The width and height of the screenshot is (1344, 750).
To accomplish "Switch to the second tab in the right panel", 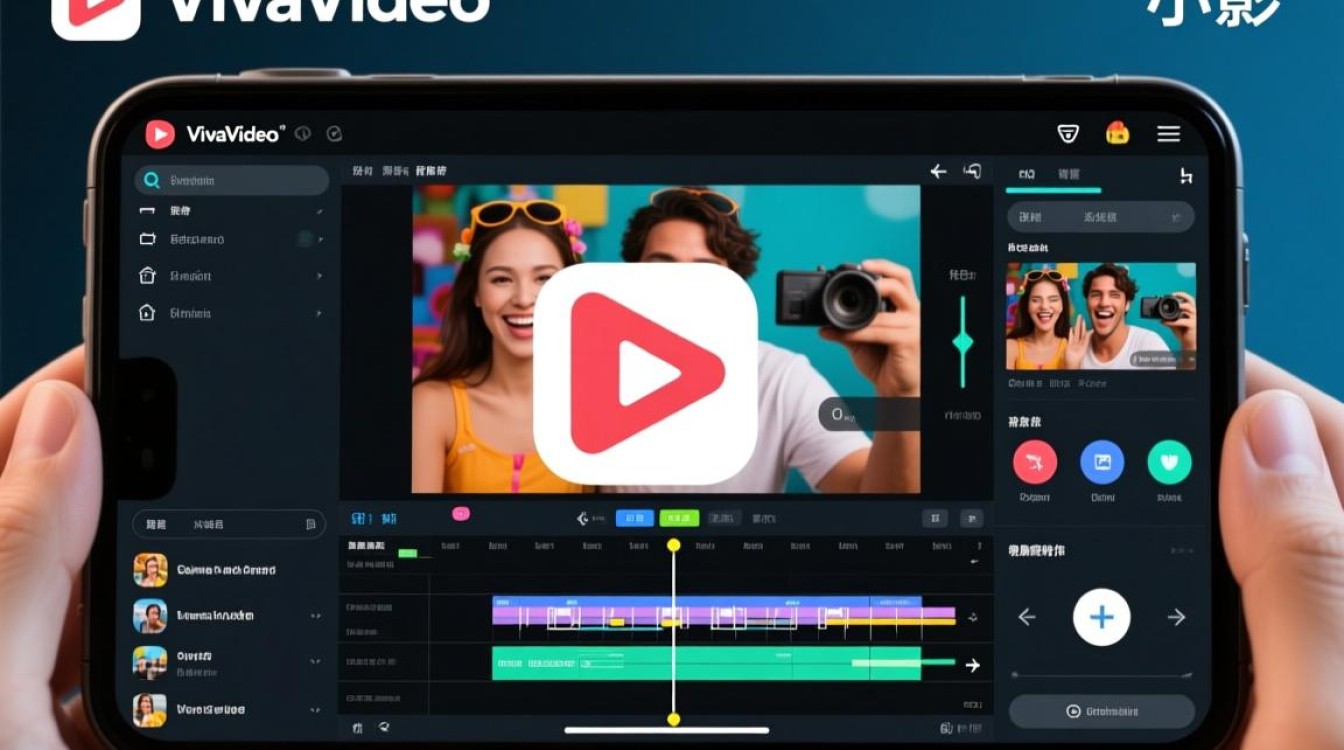I will pos(1069,175).
